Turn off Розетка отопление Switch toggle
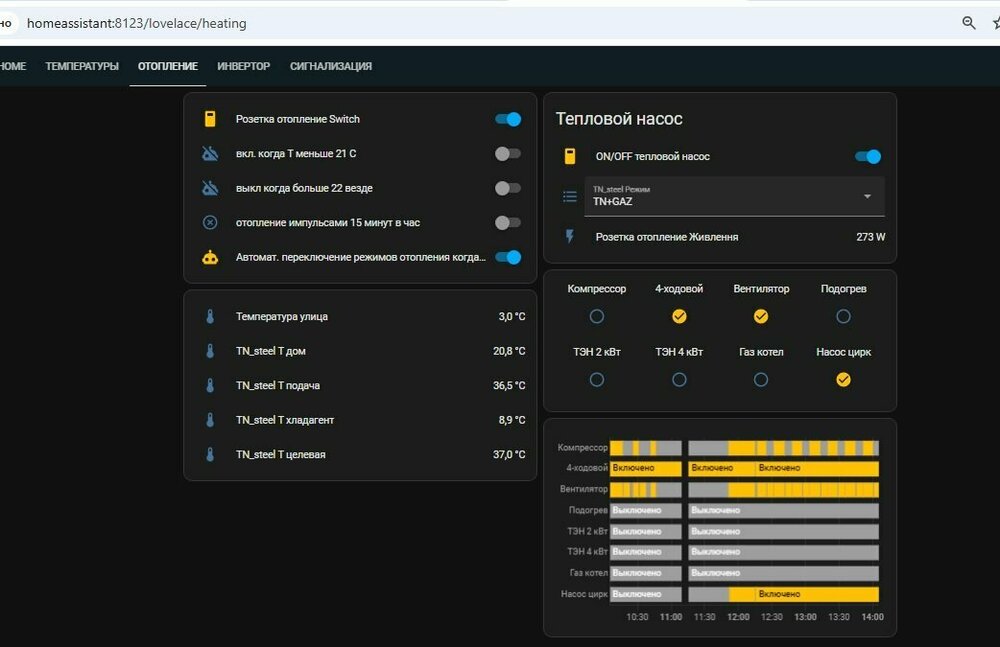The height and width of the screenshot is (647, 1000). tap(508, 119)
